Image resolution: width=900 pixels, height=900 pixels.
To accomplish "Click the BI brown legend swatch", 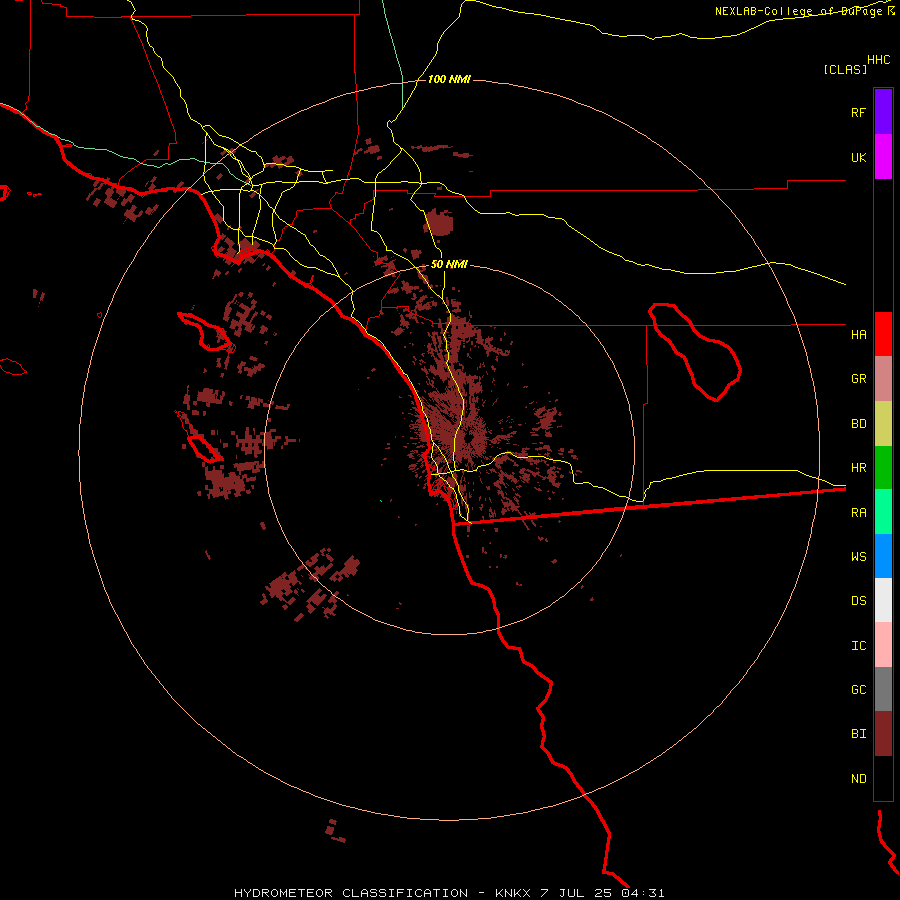I will click(x=883, y=734).
